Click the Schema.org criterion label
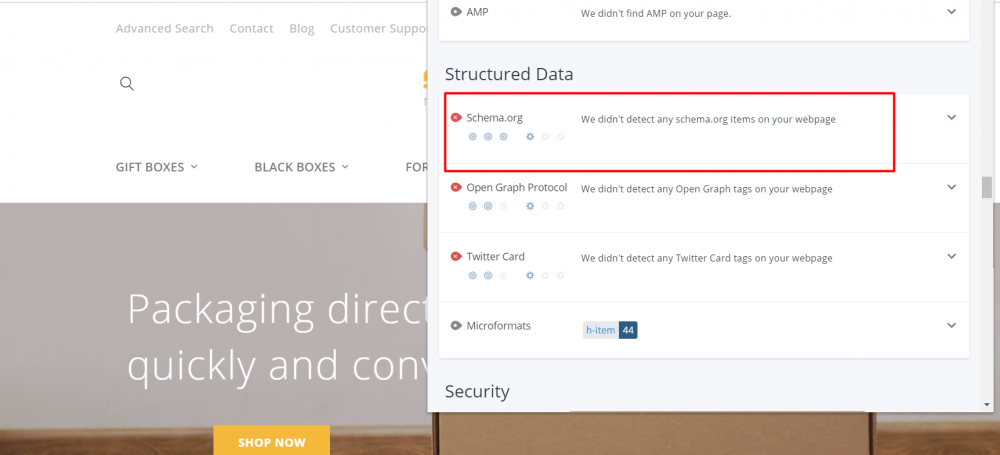 pyautogui.click(x=495, y=118)
